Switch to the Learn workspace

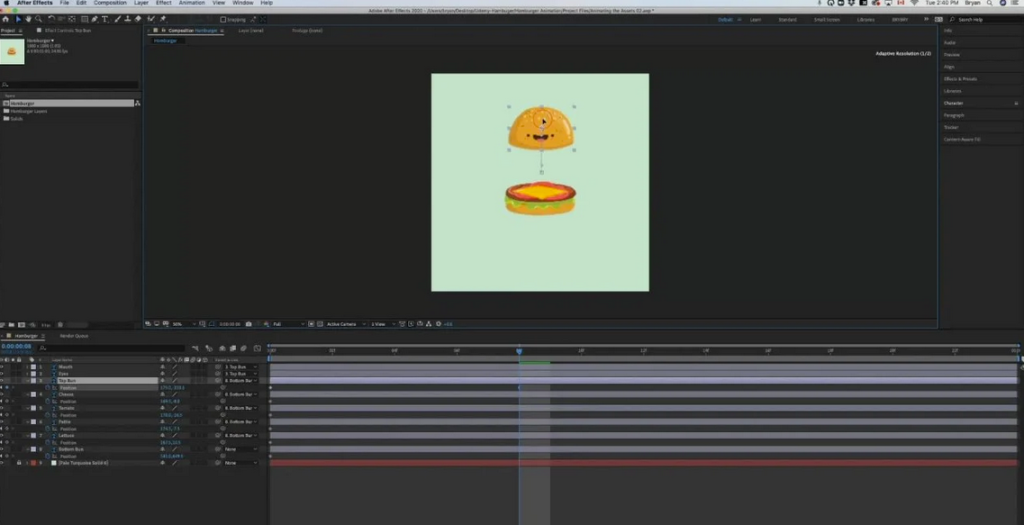[756, 19]
